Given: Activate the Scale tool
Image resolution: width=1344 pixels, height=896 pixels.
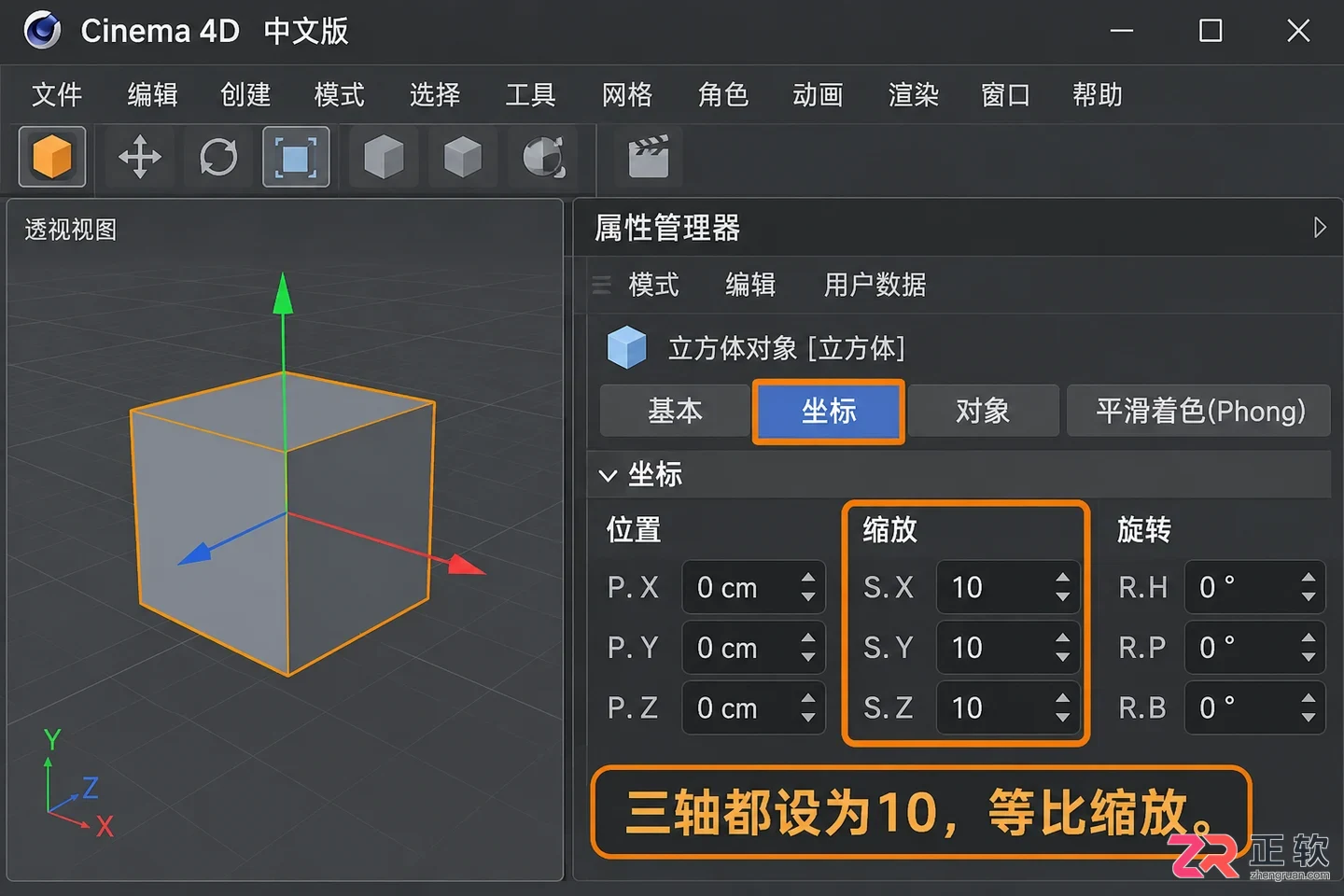Looking at the screenshot, I should [x=296, y=157].
